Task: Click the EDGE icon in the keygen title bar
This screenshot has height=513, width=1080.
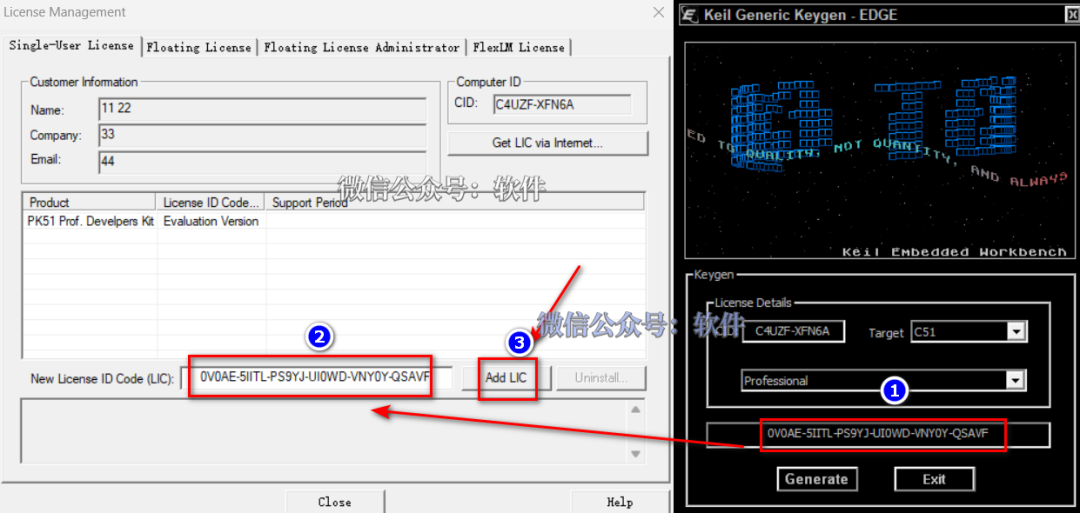Action: click(x=691, y=14)
